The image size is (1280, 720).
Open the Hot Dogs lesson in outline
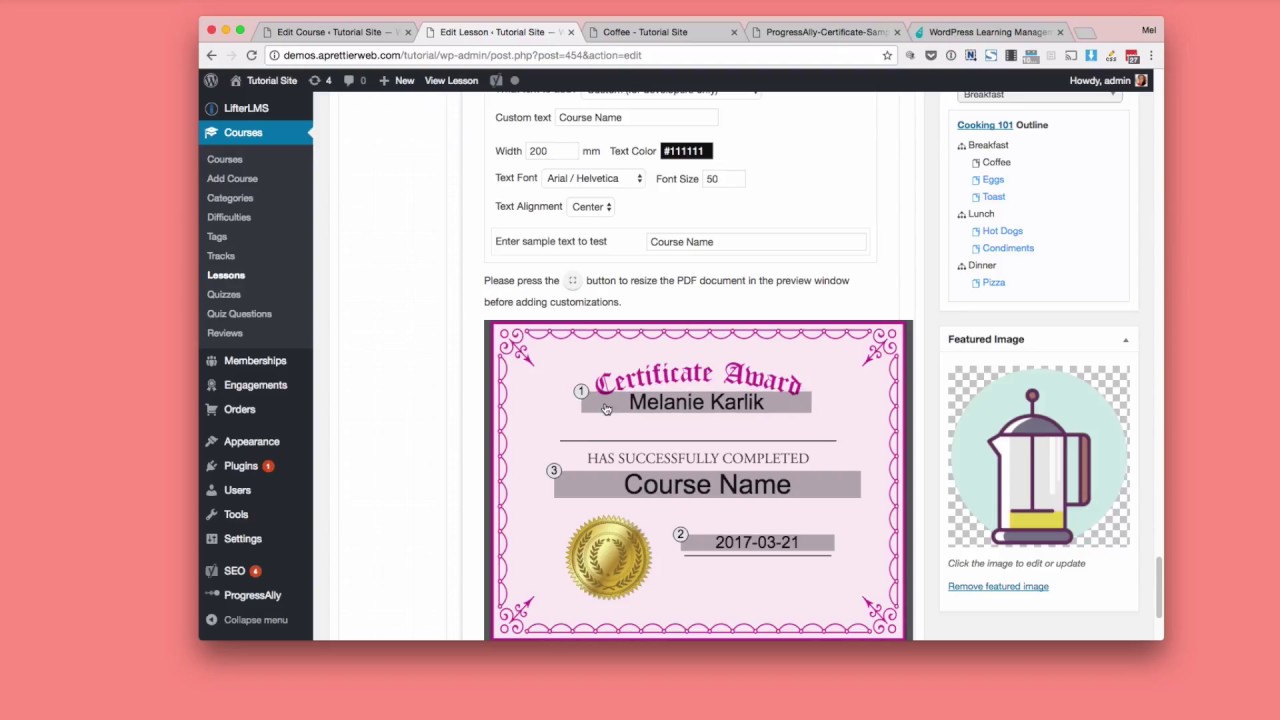[x=1002, y=231]
